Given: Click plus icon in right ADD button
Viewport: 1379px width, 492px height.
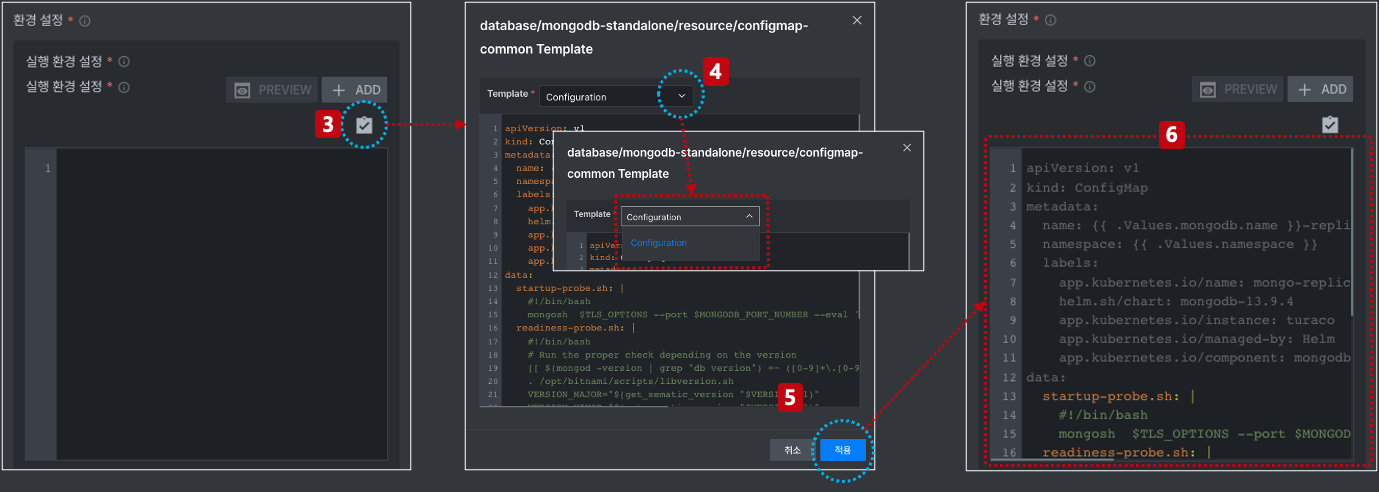Looking at the screenshot, I should pyautogui.click(x=1304, y=89).
